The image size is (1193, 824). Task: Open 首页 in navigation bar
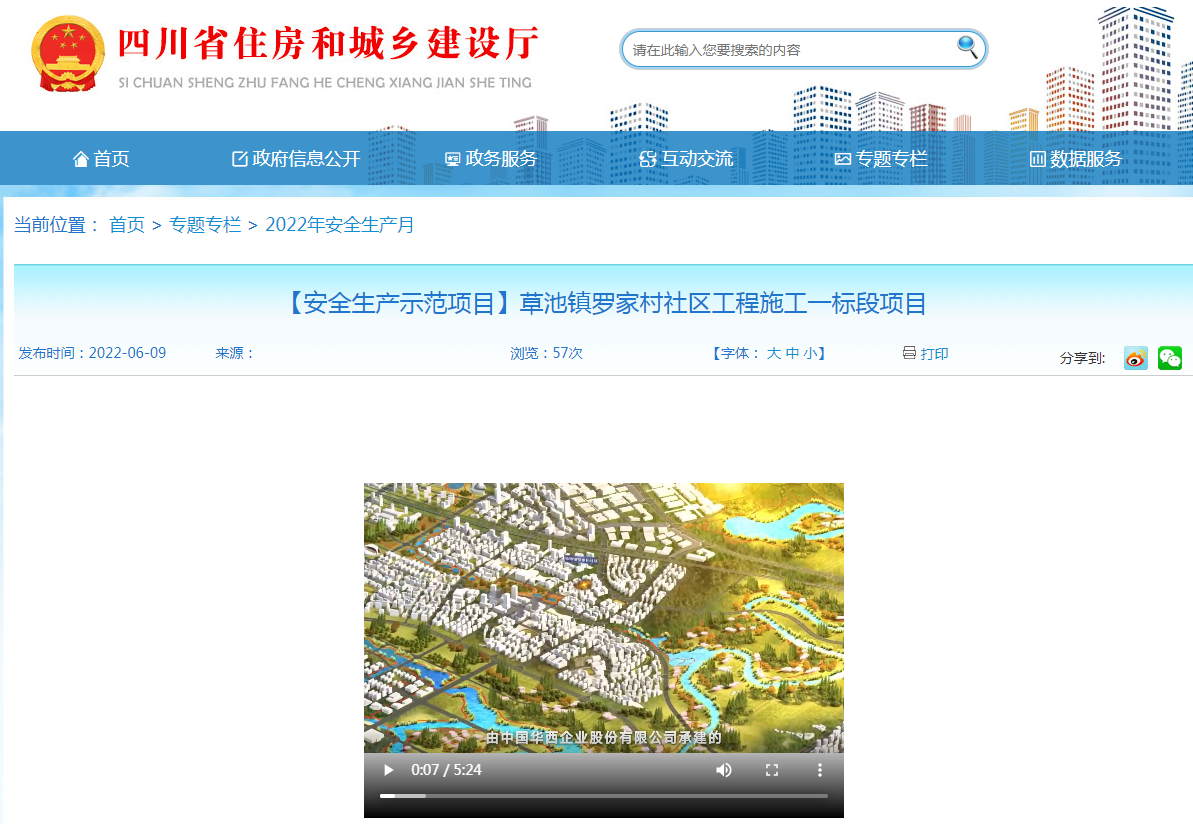pyautogui.click(x=101, y=159)
